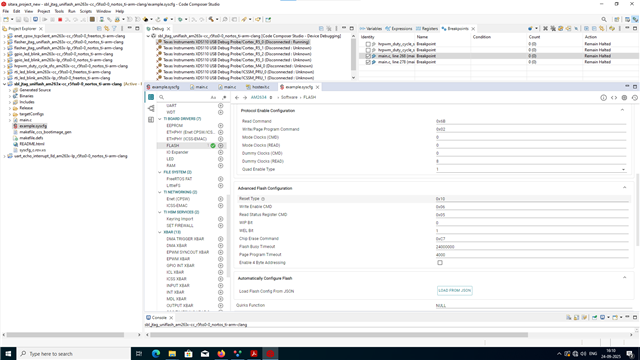Add an EEPROM instance with plus icon
640x360 pixels.
[x=220, y=126]
